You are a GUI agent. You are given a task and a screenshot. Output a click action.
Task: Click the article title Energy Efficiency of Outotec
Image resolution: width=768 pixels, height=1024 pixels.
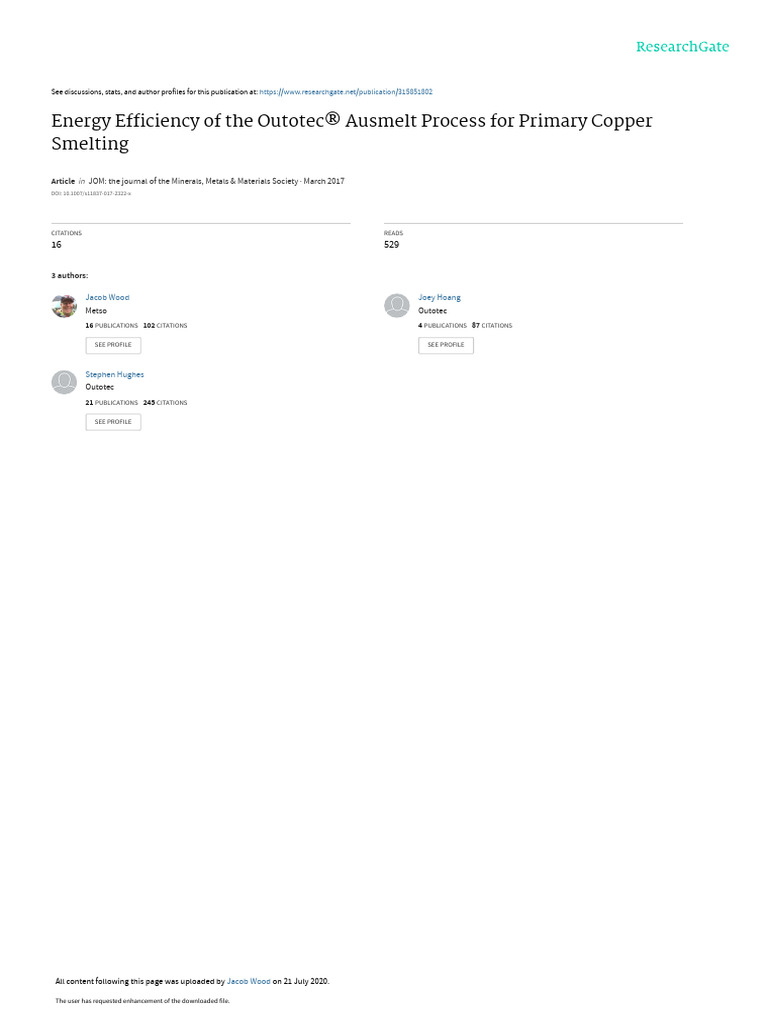(351, 132)
